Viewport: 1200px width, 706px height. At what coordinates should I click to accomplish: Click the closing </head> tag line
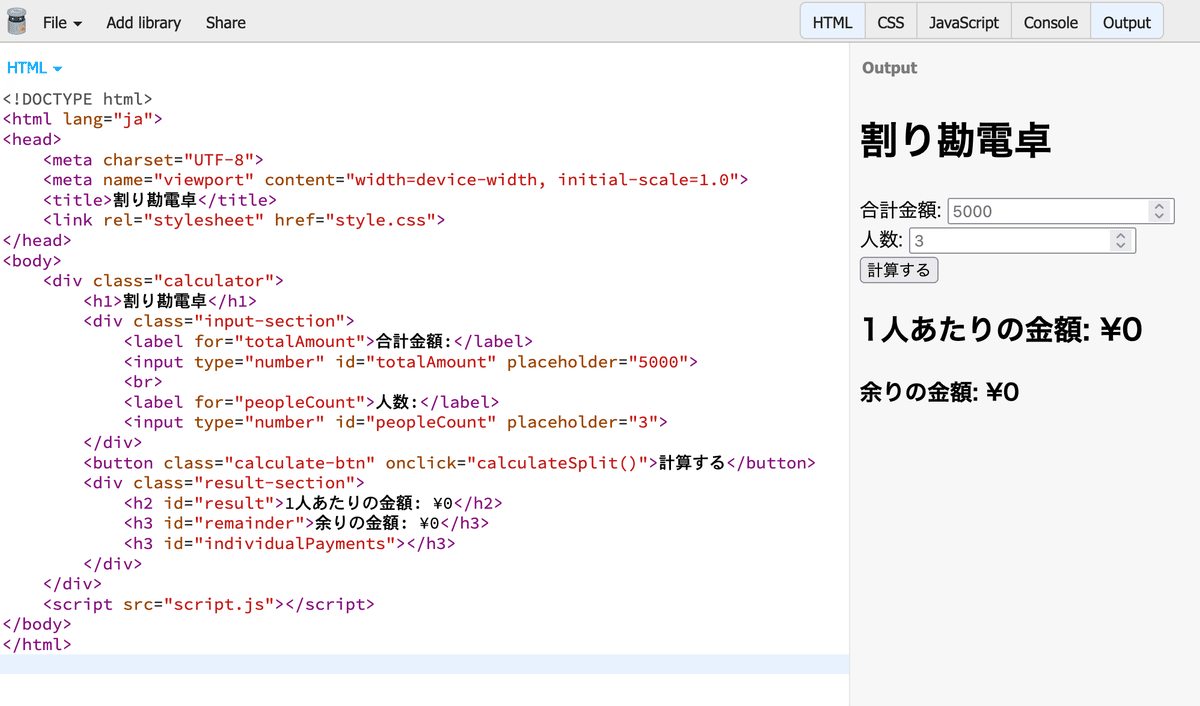tap(37, 240)
